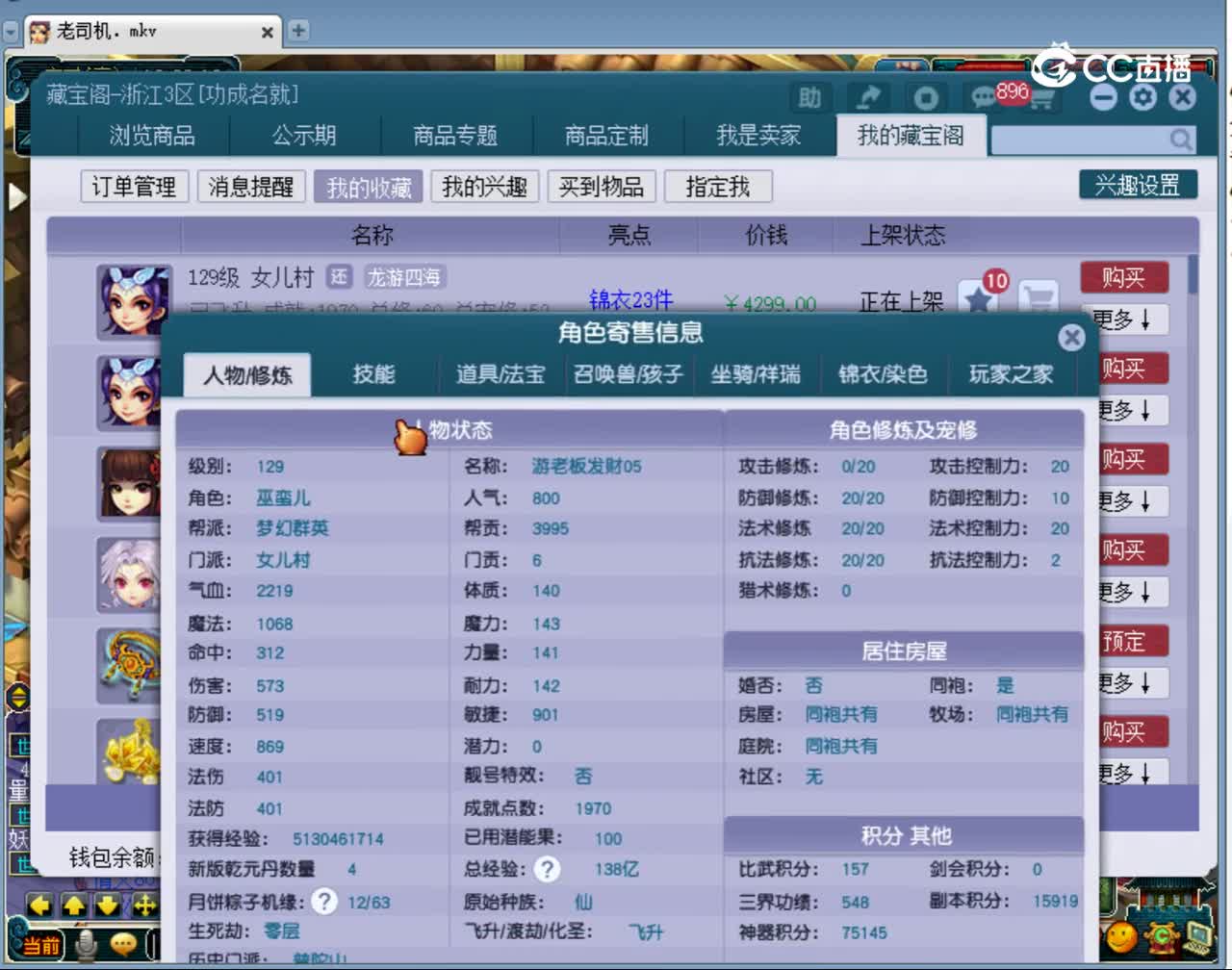Select 我的藏宝阁 tab
This screenshot has width=1232, height=970.
pyautogui.click(x=911, y=136)
